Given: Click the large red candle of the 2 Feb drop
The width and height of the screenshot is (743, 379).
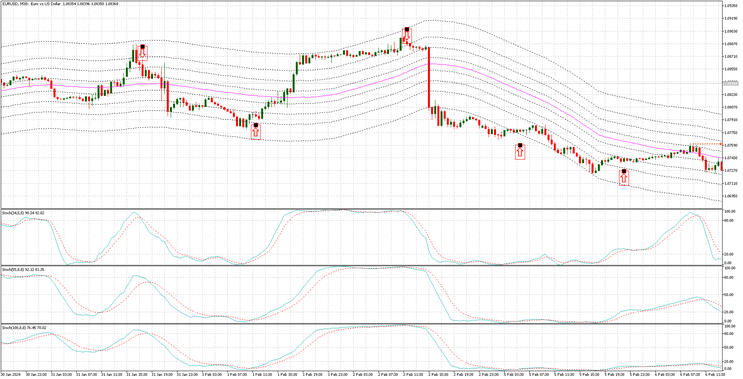Looking at the screenshot, I should 429,77.
